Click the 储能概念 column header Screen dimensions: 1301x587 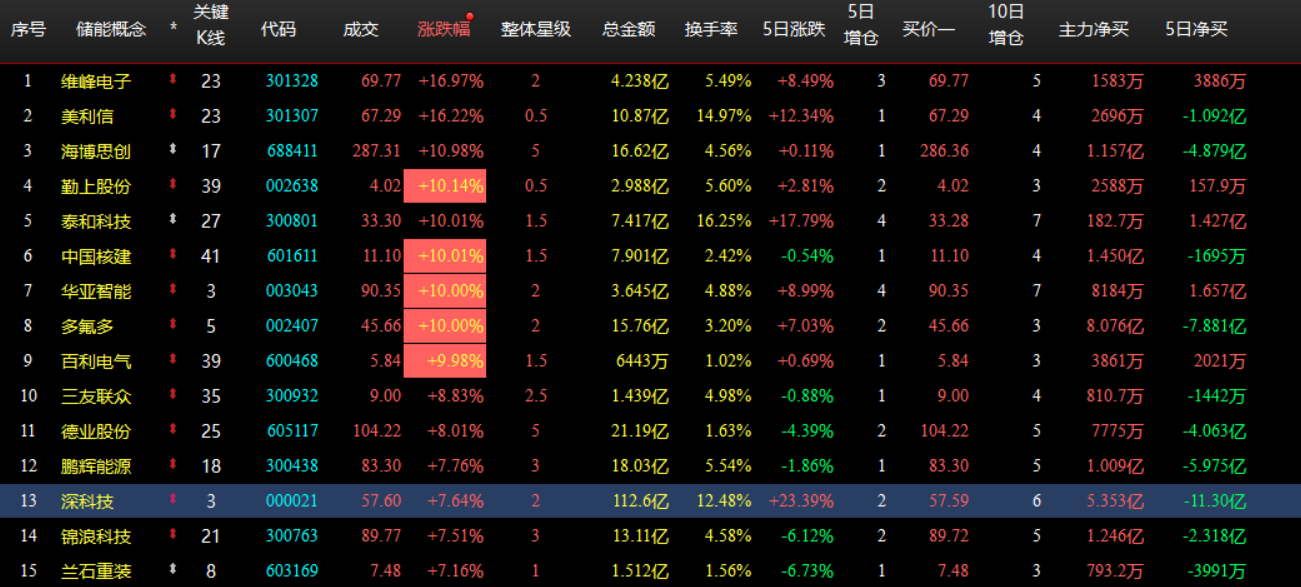click(x=111, y=29)
